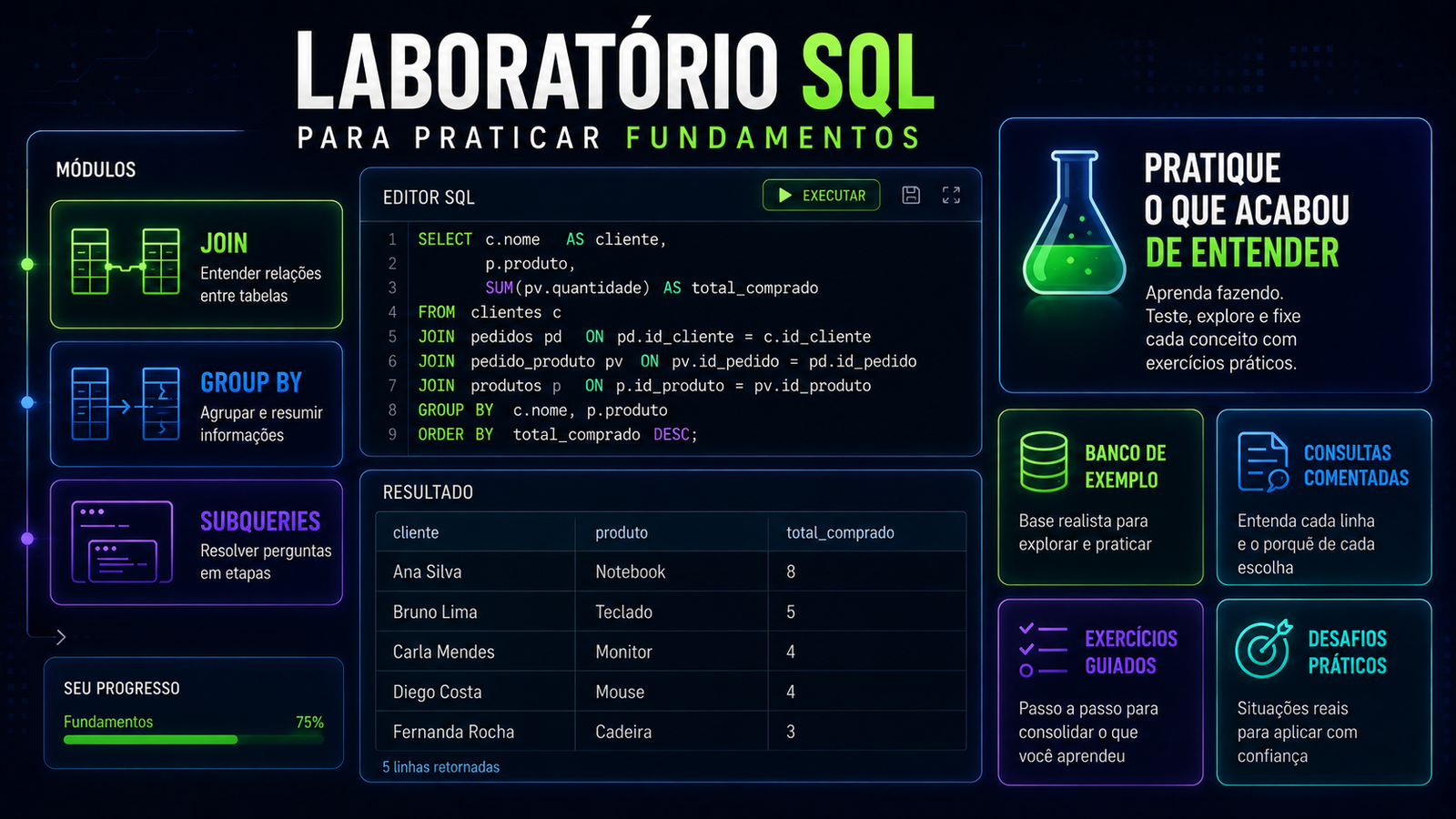The image size is (1456, 819).
Task: Click the value 8 in Ana Silva row
Action: [791, 571]
